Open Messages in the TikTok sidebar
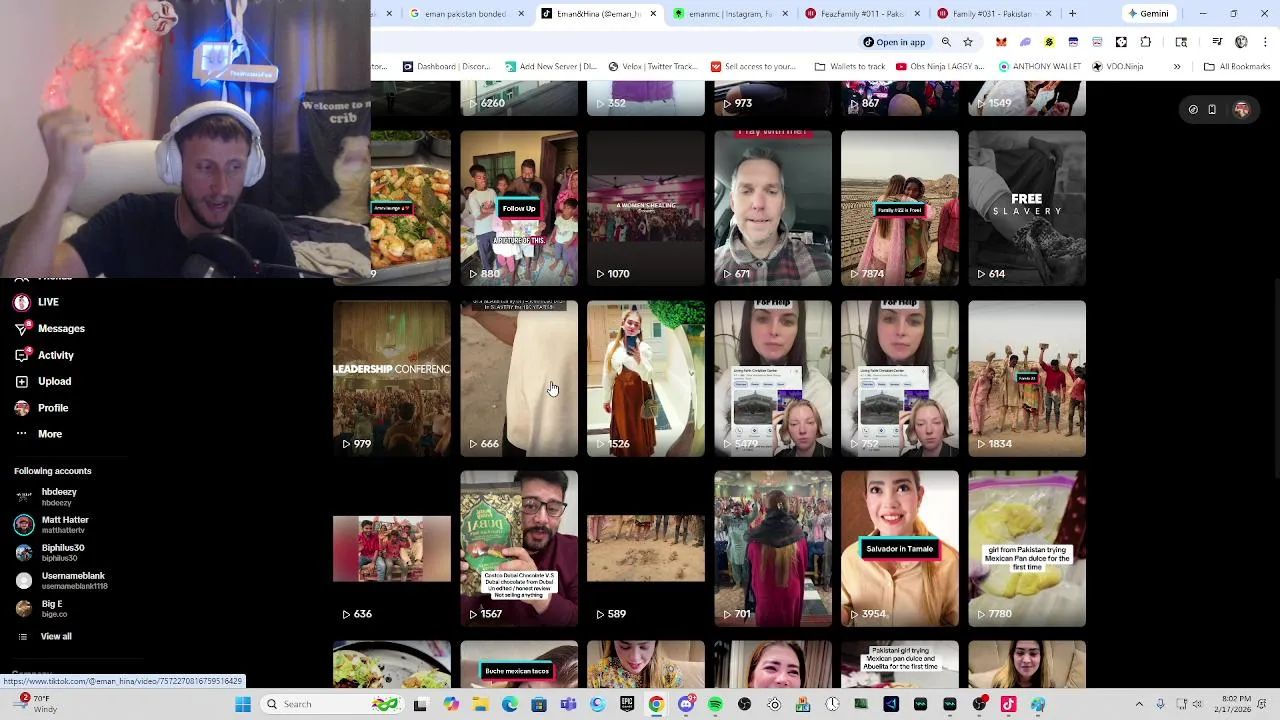This screenshot has width=1280, height=720. (50, 328)
